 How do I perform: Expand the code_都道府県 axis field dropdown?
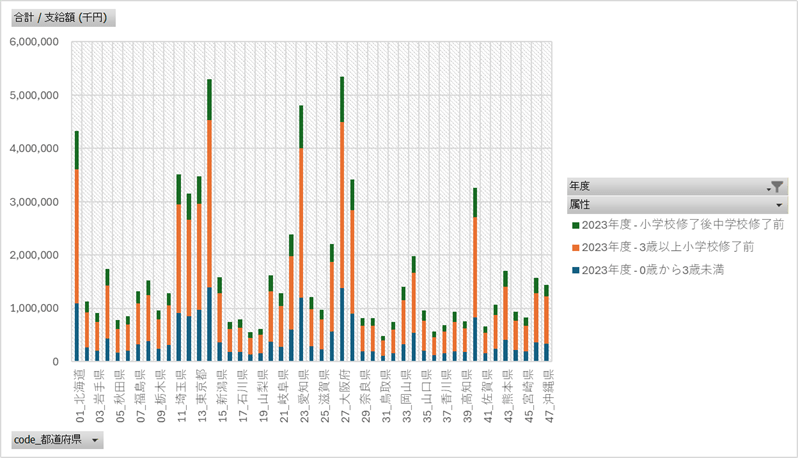(x=95, y=440)
